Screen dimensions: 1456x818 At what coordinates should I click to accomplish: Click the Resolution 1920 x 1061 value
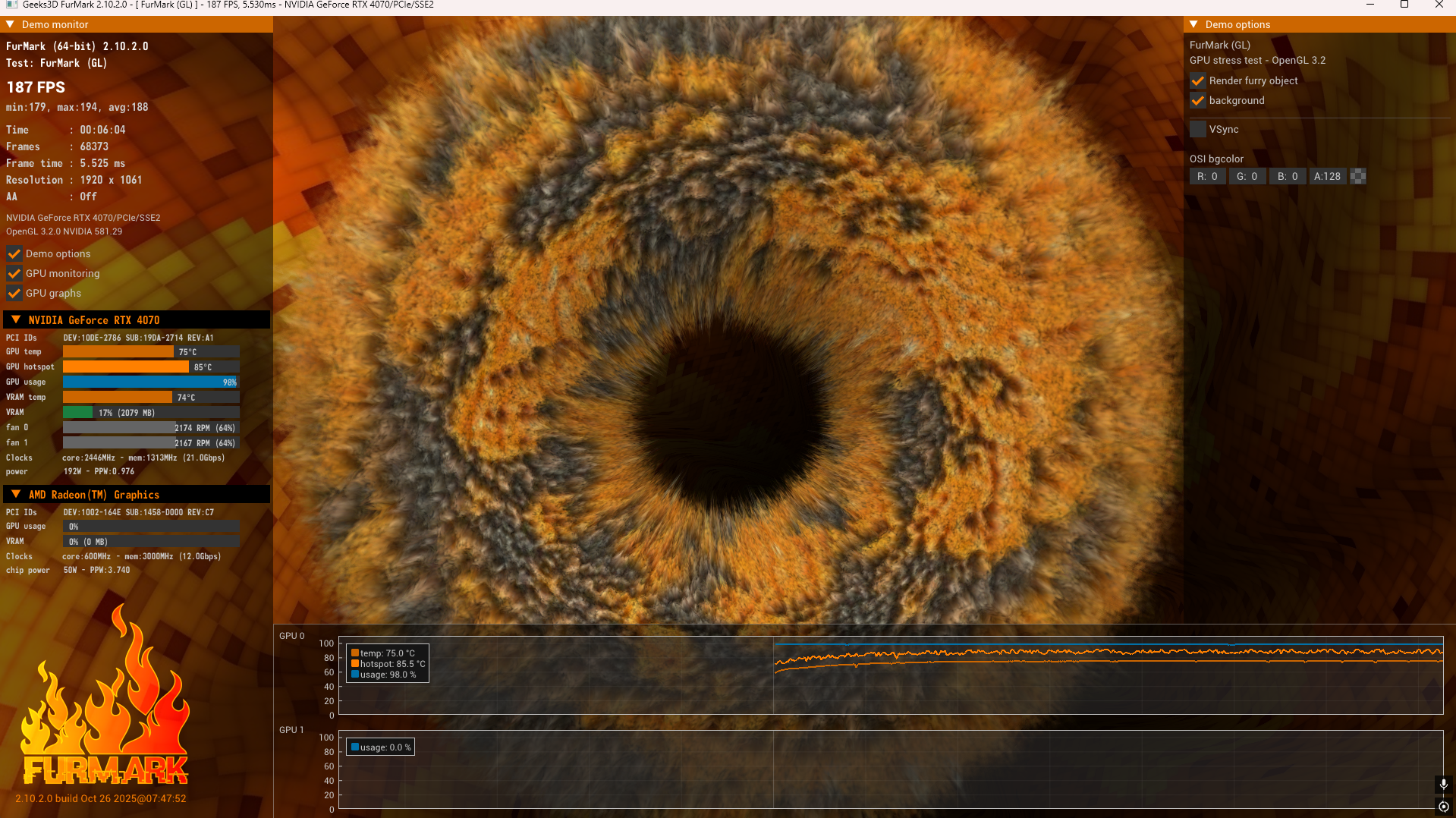coord(111,181)
